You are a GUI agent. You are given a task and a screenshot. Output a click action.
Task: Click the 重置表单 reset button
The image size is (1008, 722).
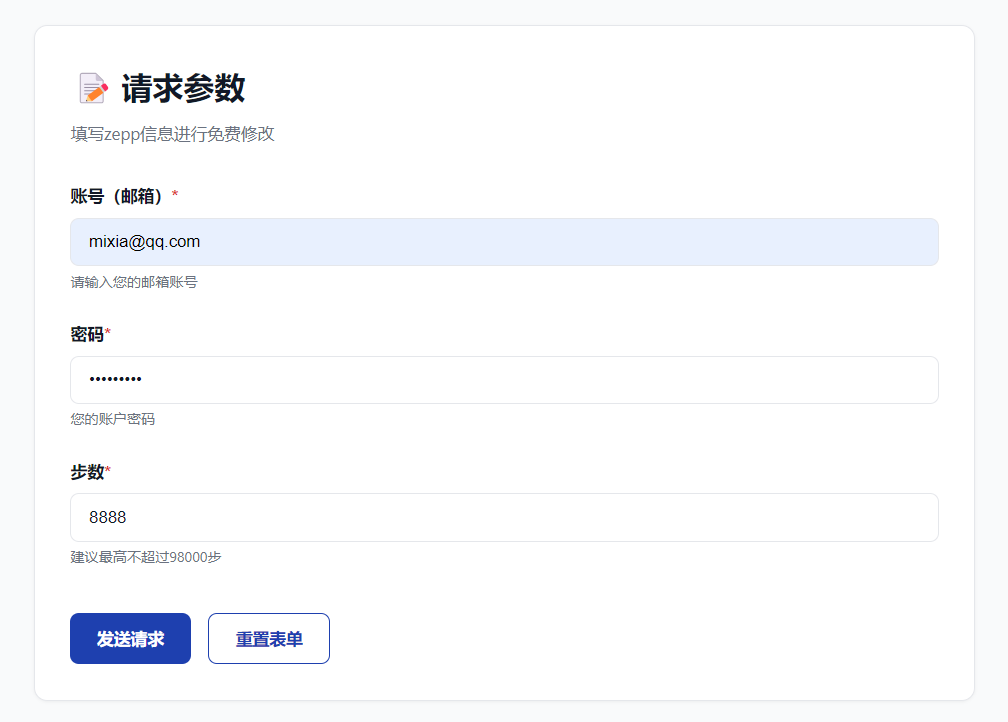(x=268, y=638)
